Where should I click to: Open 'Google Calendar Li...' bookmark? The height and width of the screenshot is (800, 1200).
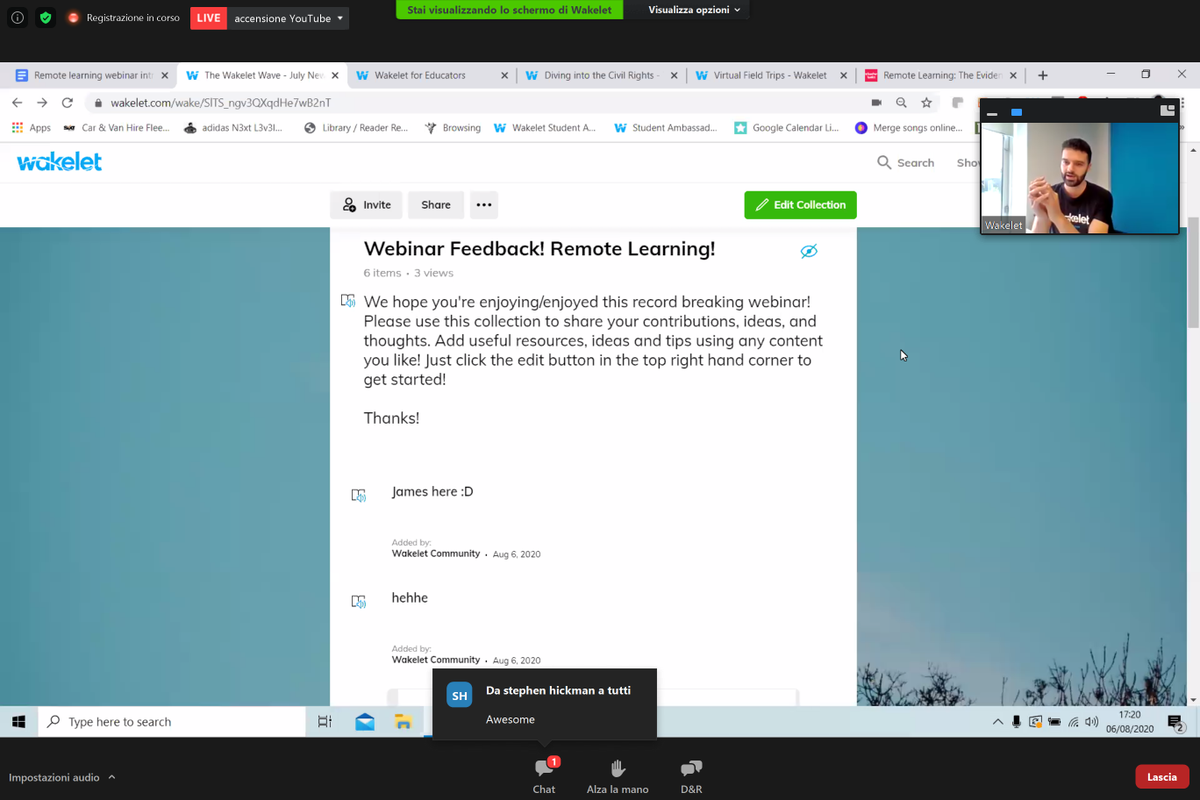(x=786, y=128)
